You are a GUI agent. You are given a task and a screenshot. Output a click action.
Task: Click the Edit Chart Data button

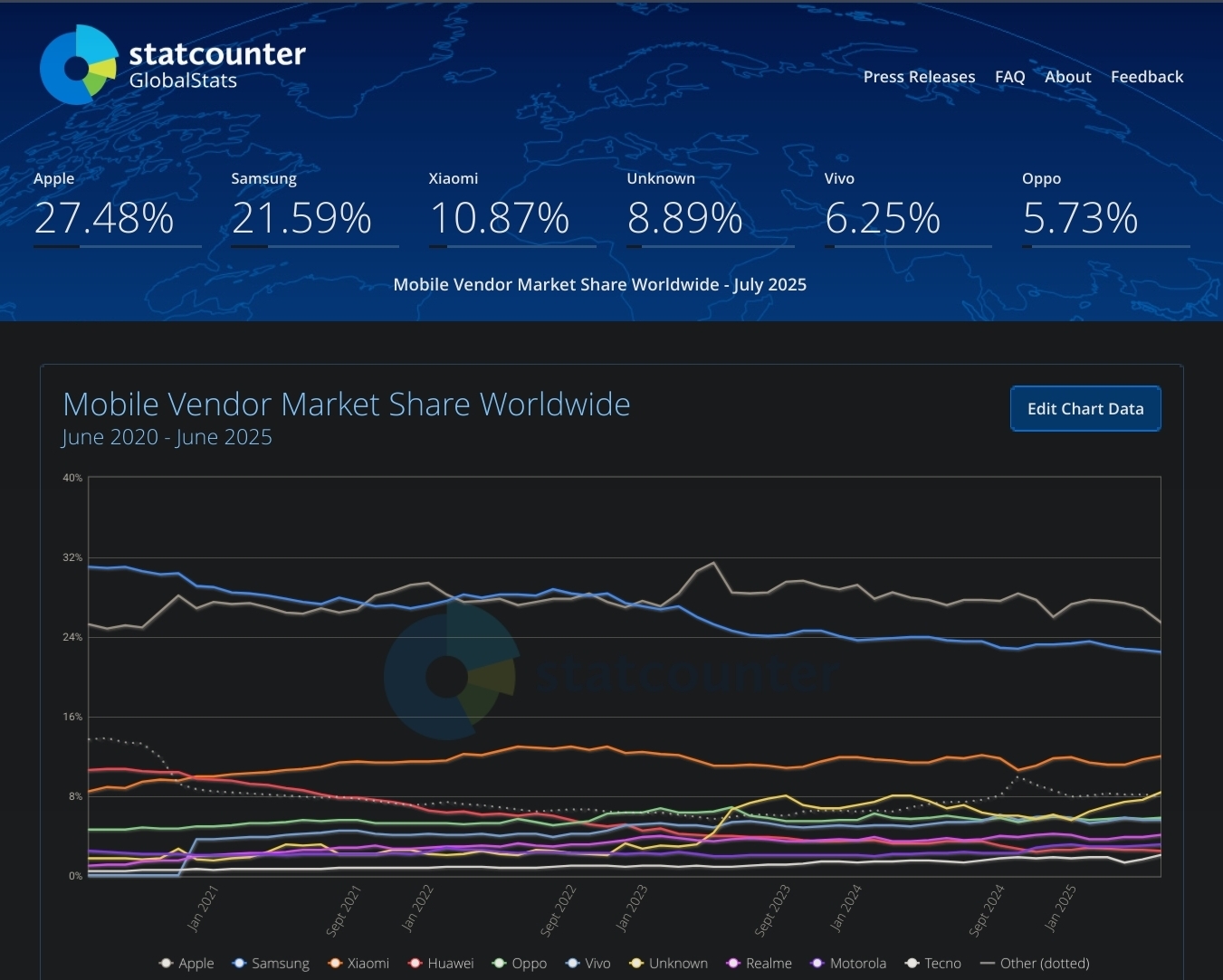point(1084,409)
